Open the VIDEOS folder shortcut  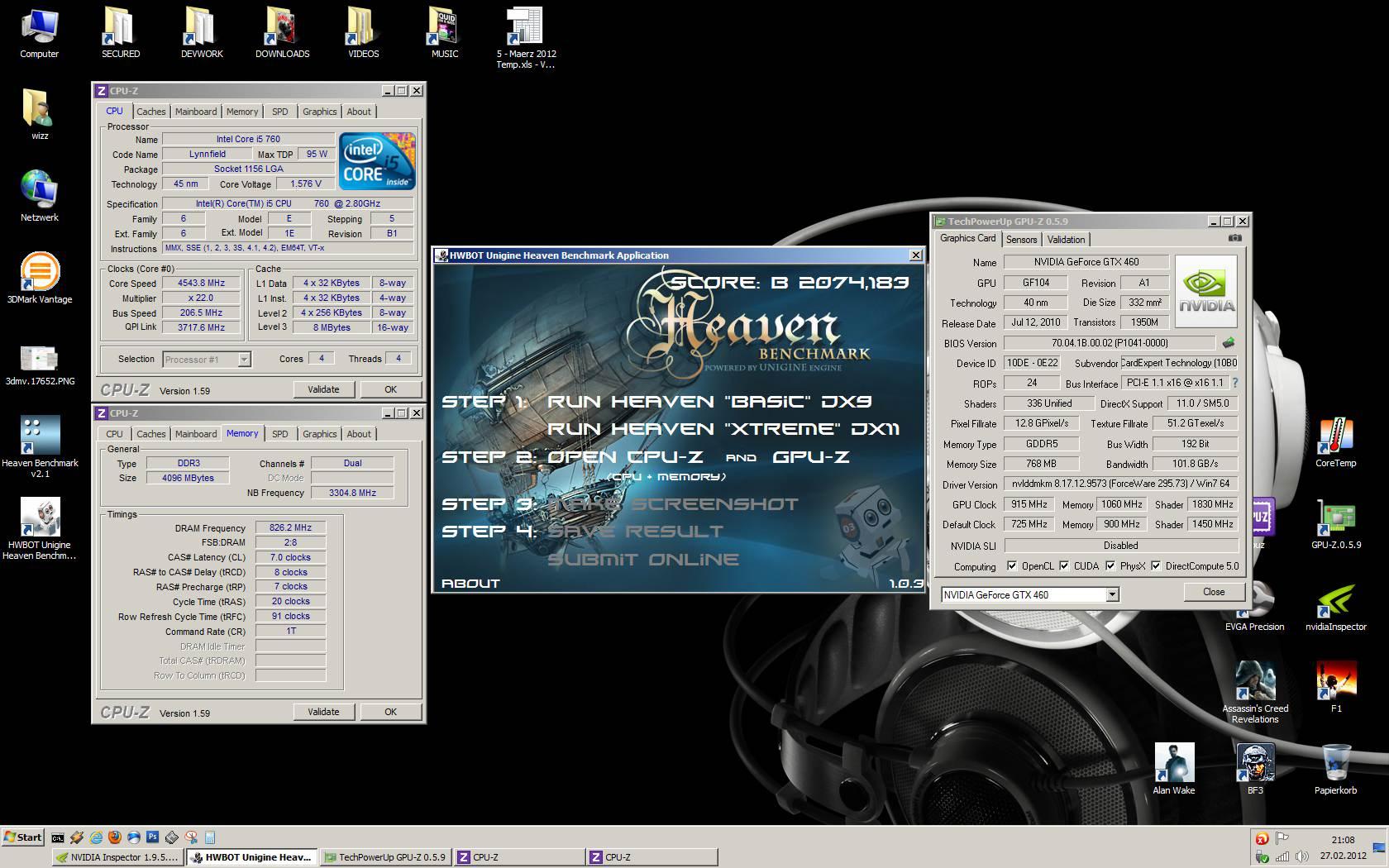(x=363, y=33)
